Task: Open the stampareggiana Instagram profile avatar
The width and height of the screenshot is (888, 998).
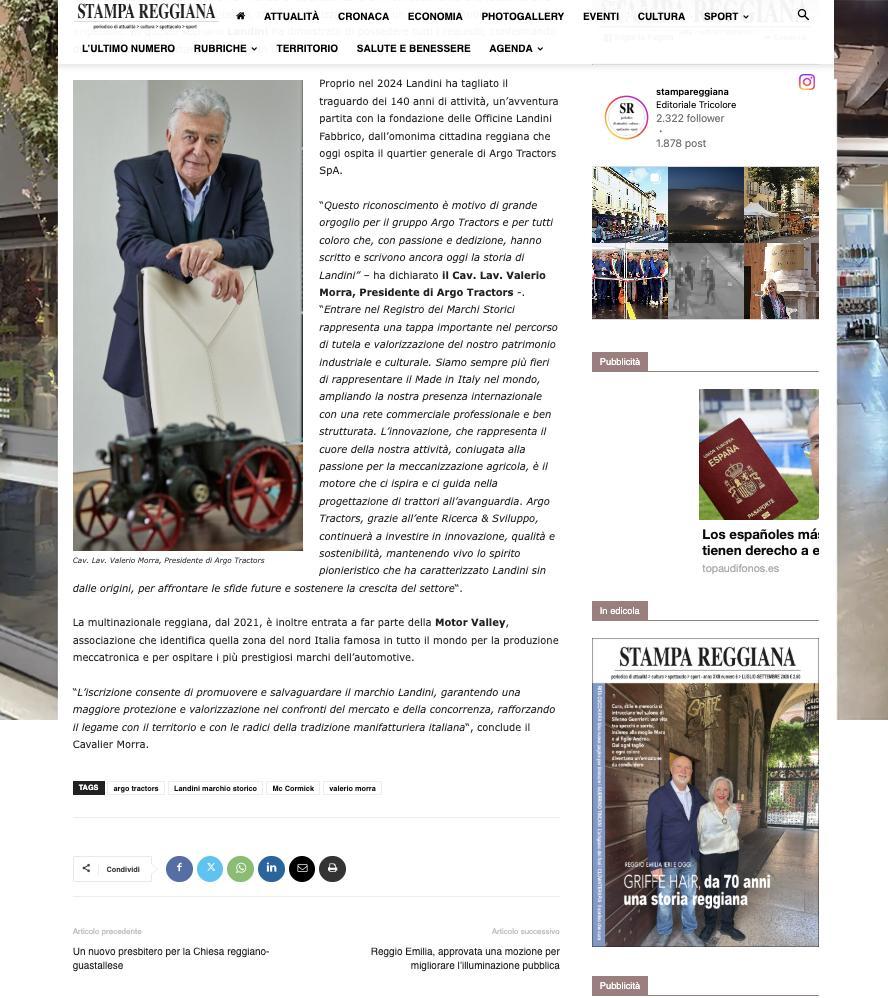Action: tap(626, 117)
